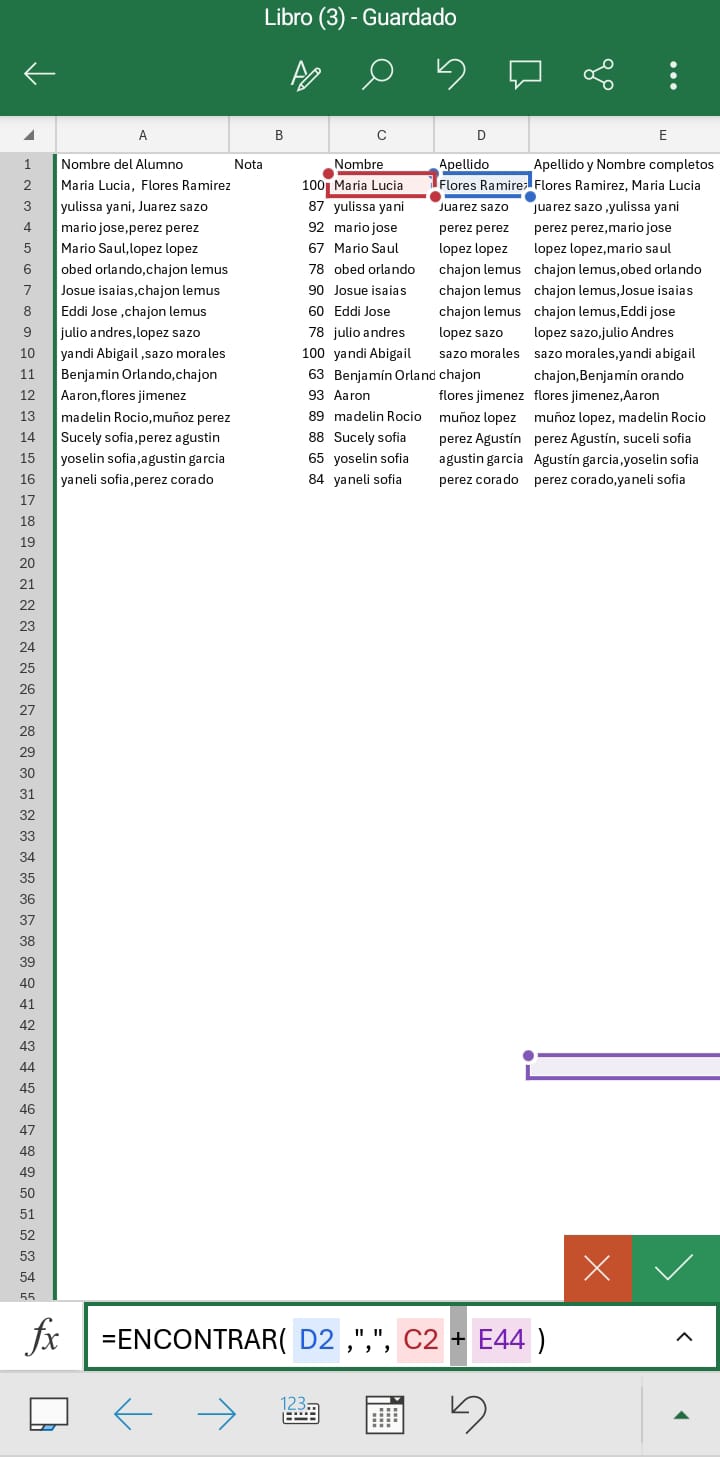Undo using the top bar arrow
Image resolution: width=720 pixels, height=1457 pixels.
pos(452,73)
